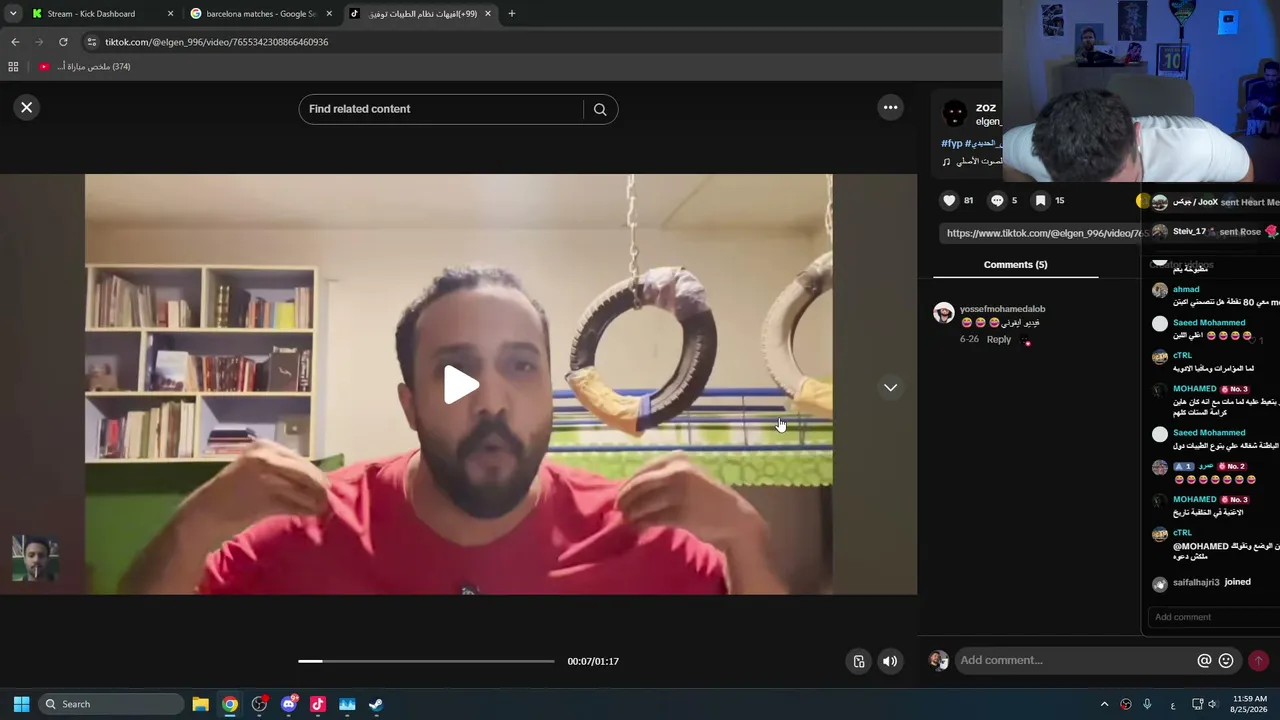The image size is (1280, 720).
Task: Like the video with the heart icon
Action: tap(949, 200)
